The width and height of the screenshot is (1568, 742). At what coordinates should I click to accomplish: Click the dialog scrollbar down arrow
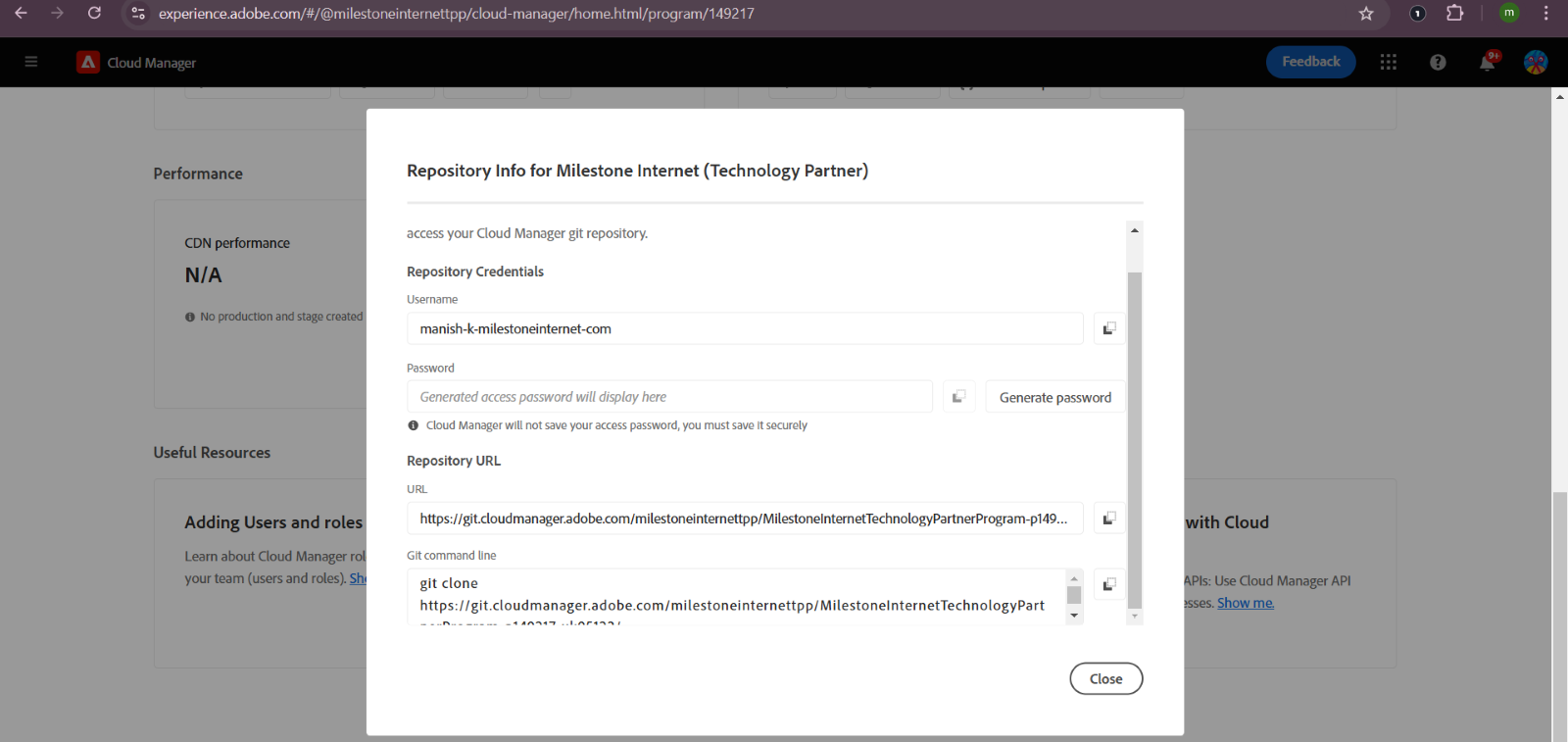pyautogui.click(x=1135, y=617)
